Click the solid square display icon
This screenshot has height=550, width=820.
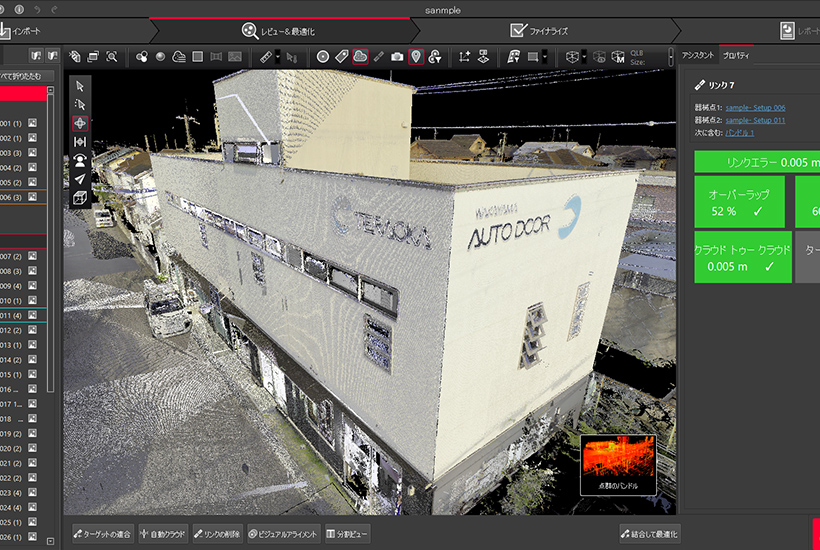pos(198,56)
